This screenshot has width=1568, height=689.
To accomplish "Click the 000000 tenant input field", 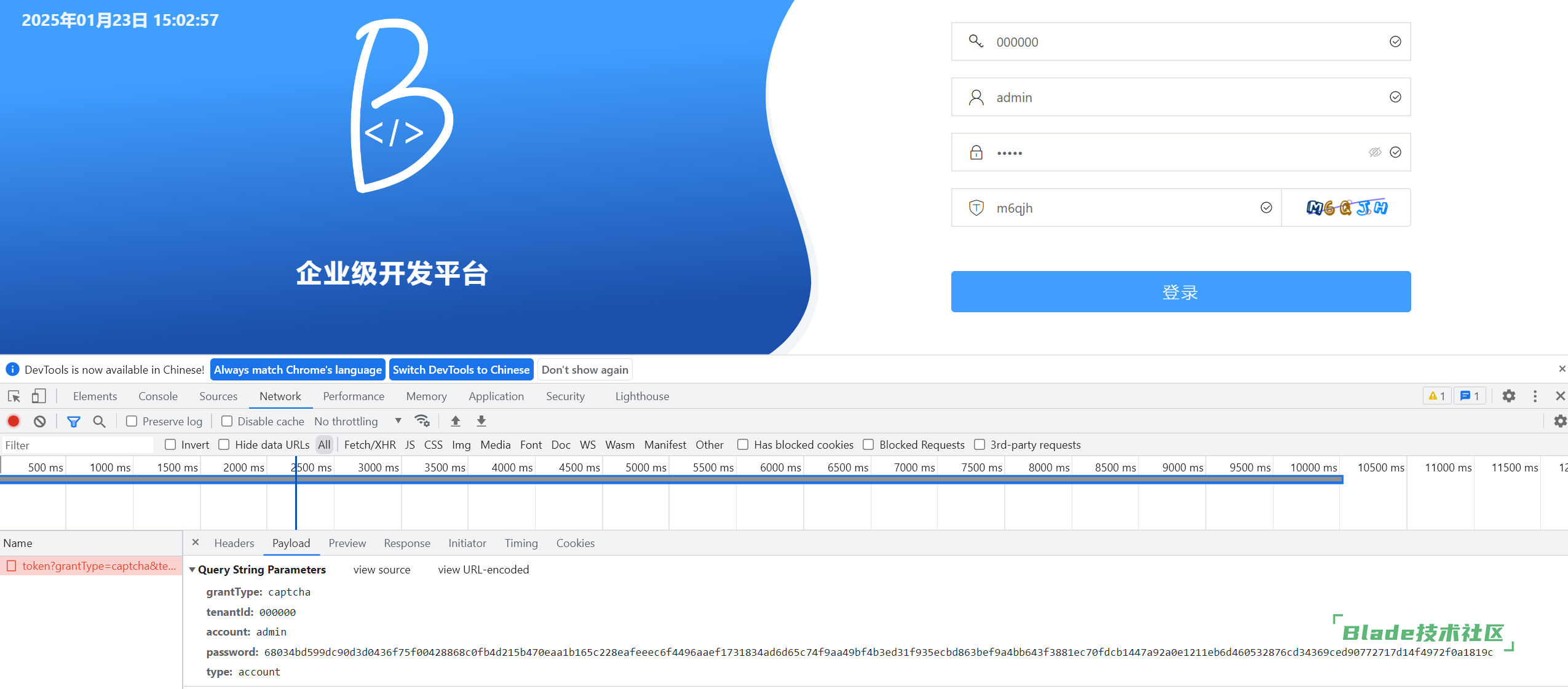I will [x=1181, y=41].
